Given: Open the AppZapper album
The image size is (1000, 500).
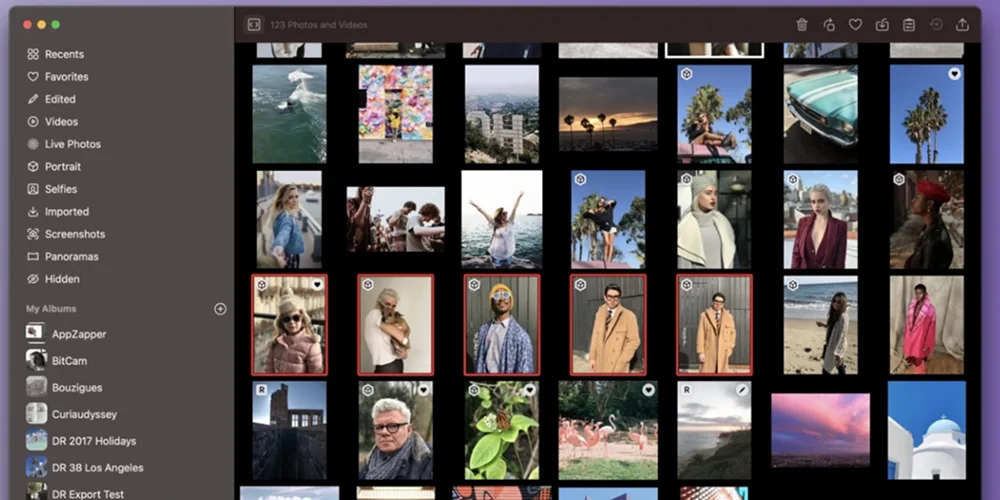Looking at the screenshot, I should 79,334.
